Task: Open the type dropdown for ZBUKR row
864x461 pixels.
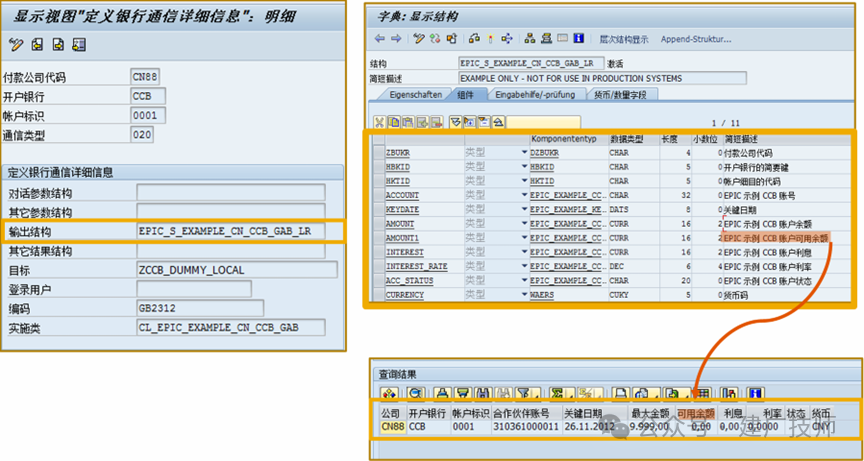Action: [x=525, y=152]
